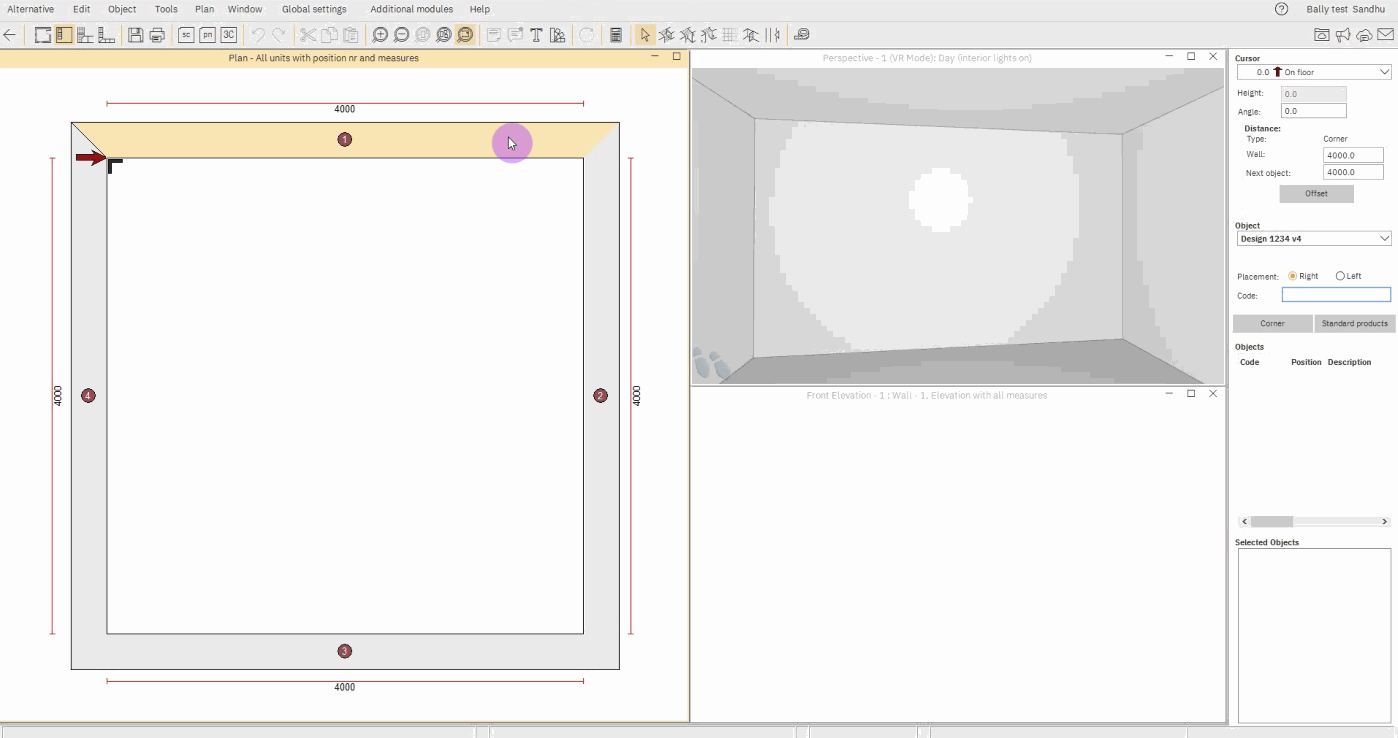The image size is (1398, 738).
Task: Click the Zoom in magnifier icon
Action: click(x=380, y=35)
